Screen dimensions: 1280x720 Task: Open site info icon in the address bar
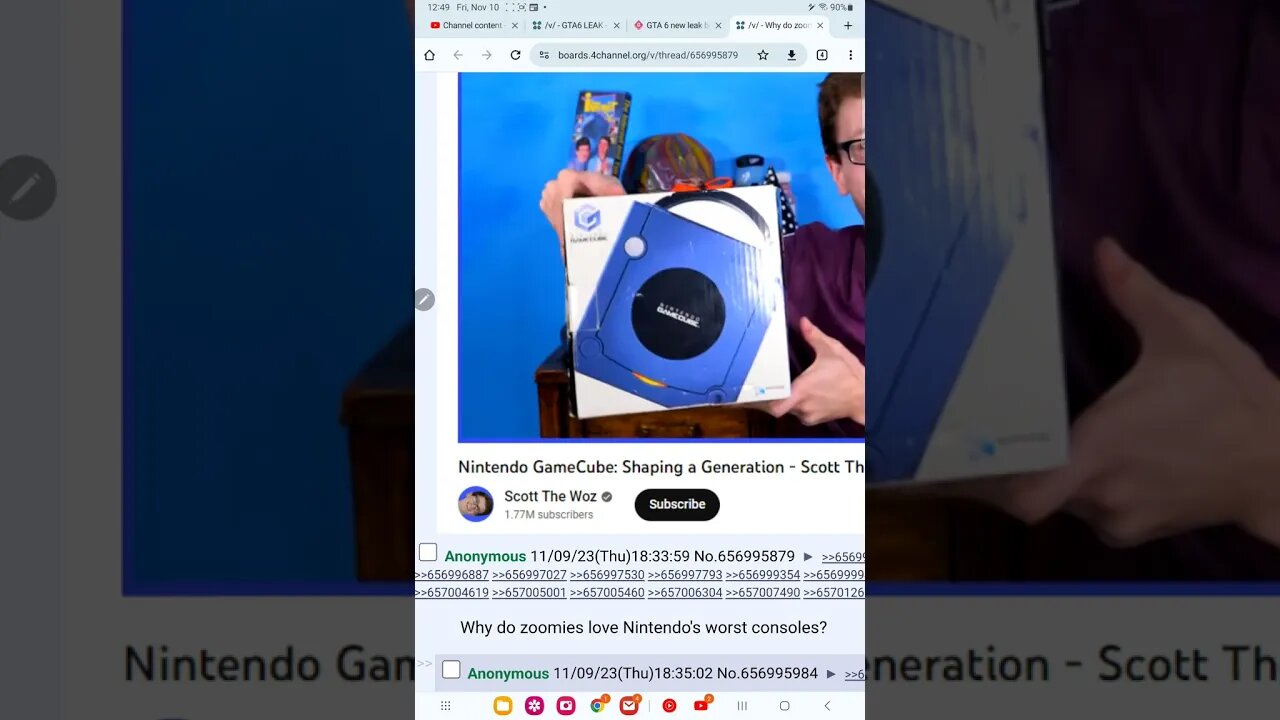tap(544, 55)
